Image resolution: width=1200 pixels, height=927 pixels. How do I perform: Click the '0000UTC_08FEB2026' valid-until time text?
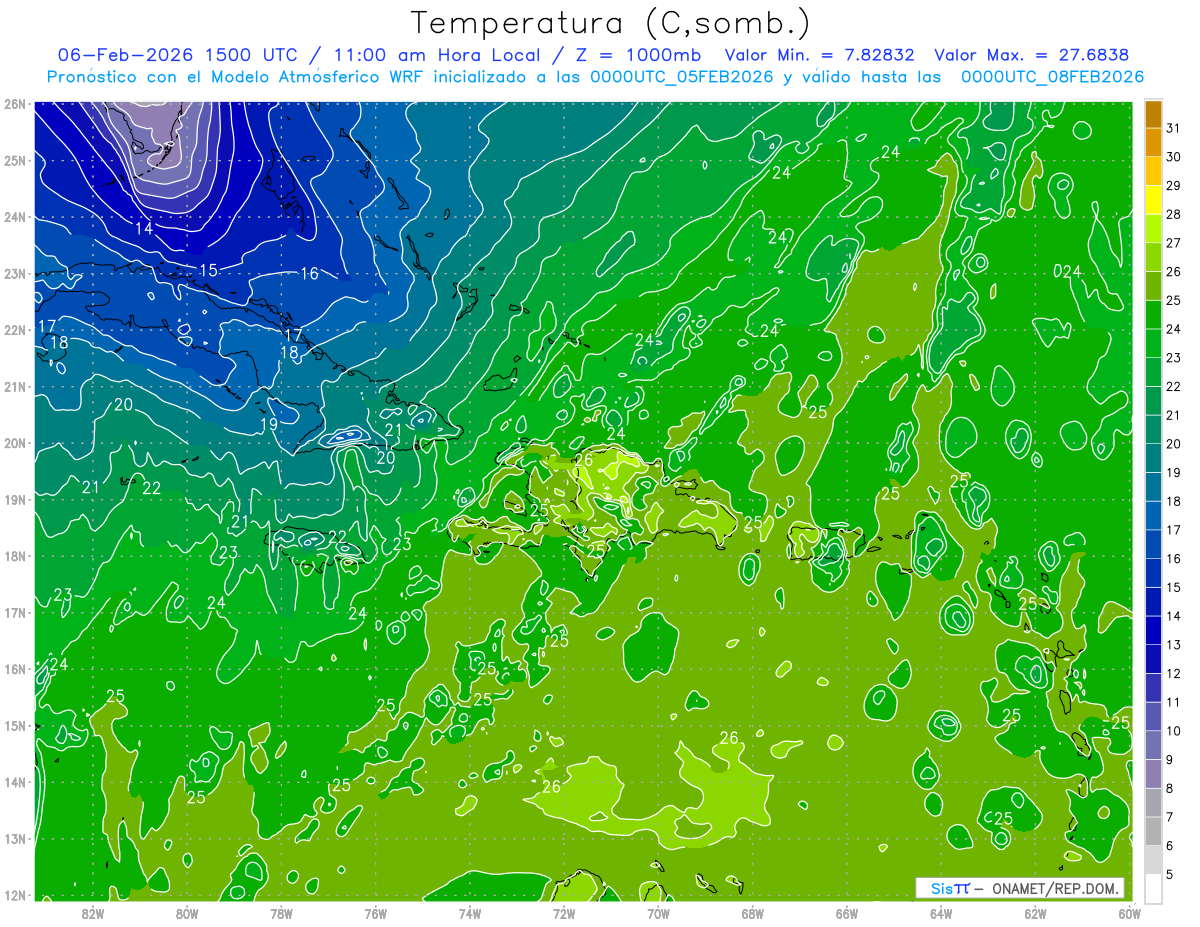point(1052,77)
